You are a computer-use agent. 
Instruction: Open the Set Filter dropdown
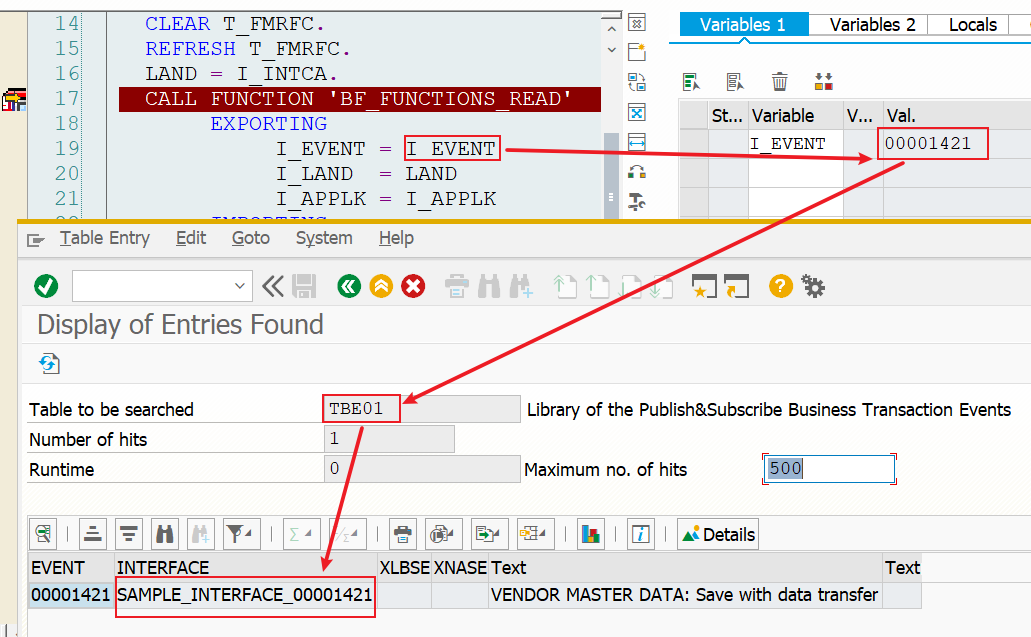click(241, 534)
